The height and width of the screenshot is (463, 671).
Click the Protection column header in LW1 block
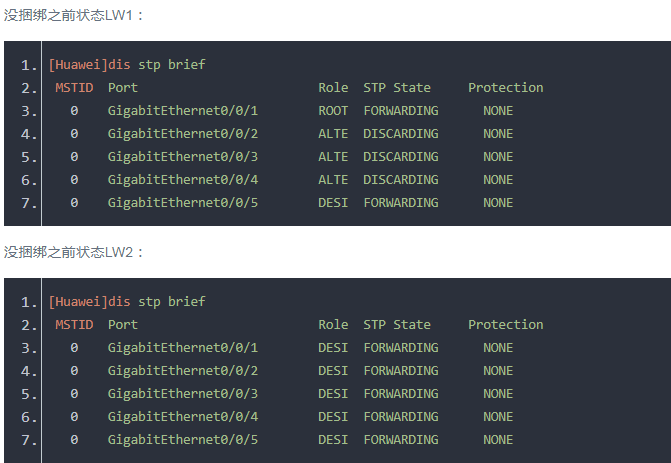(x=505, y=88)
